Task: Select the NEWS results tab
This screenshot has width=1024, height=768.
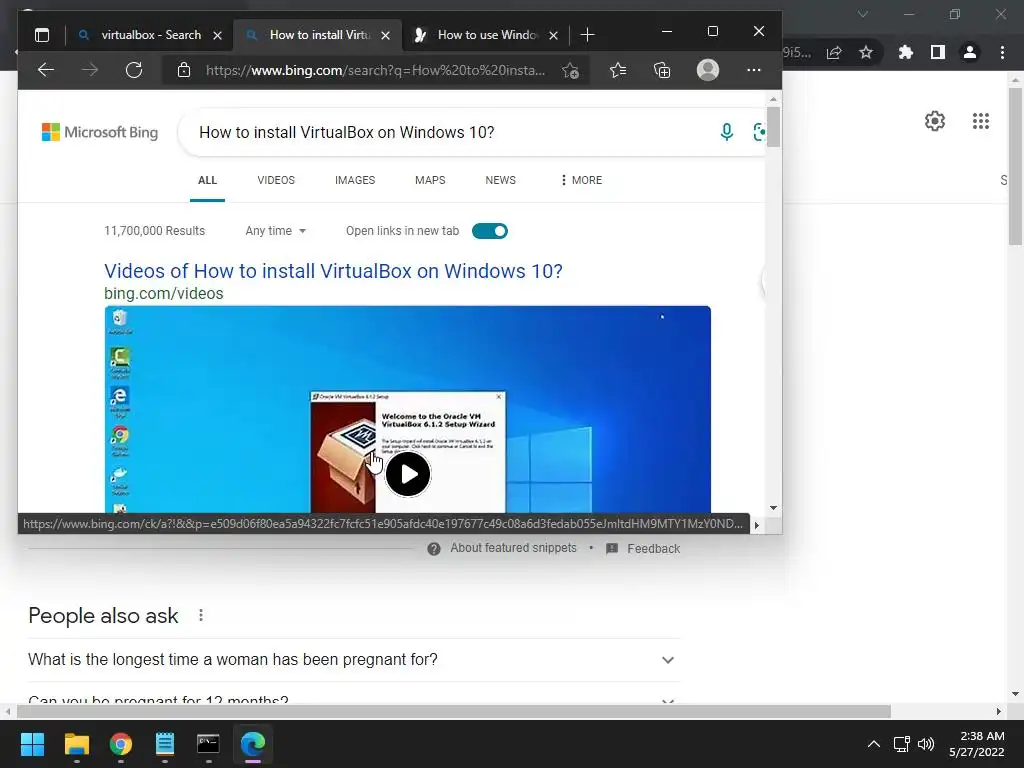Action: coord(500,180)
